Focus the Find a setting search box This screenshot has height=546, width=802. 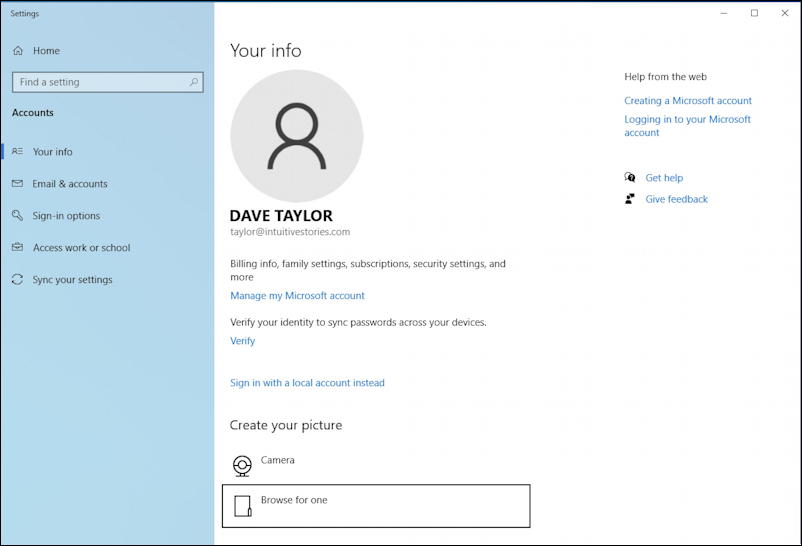point(100,82)
